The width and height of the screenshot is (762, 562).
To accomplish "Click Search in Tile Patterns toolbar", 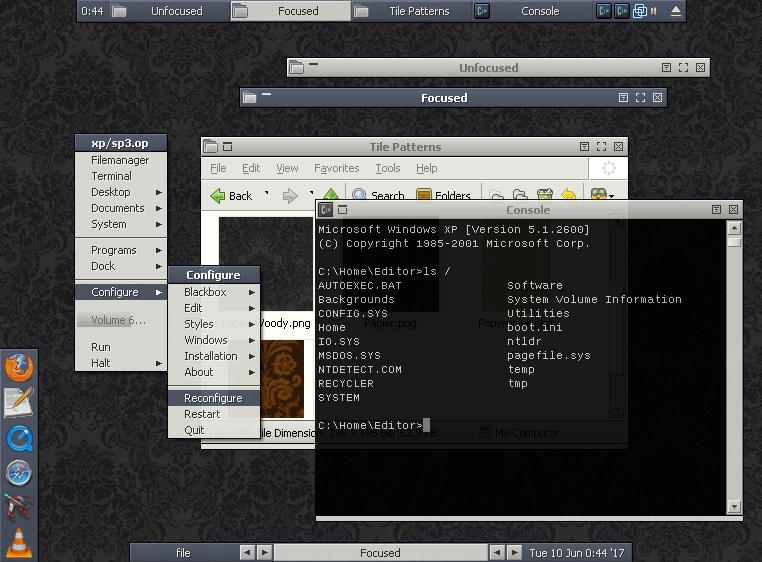I will click(378, 194).
